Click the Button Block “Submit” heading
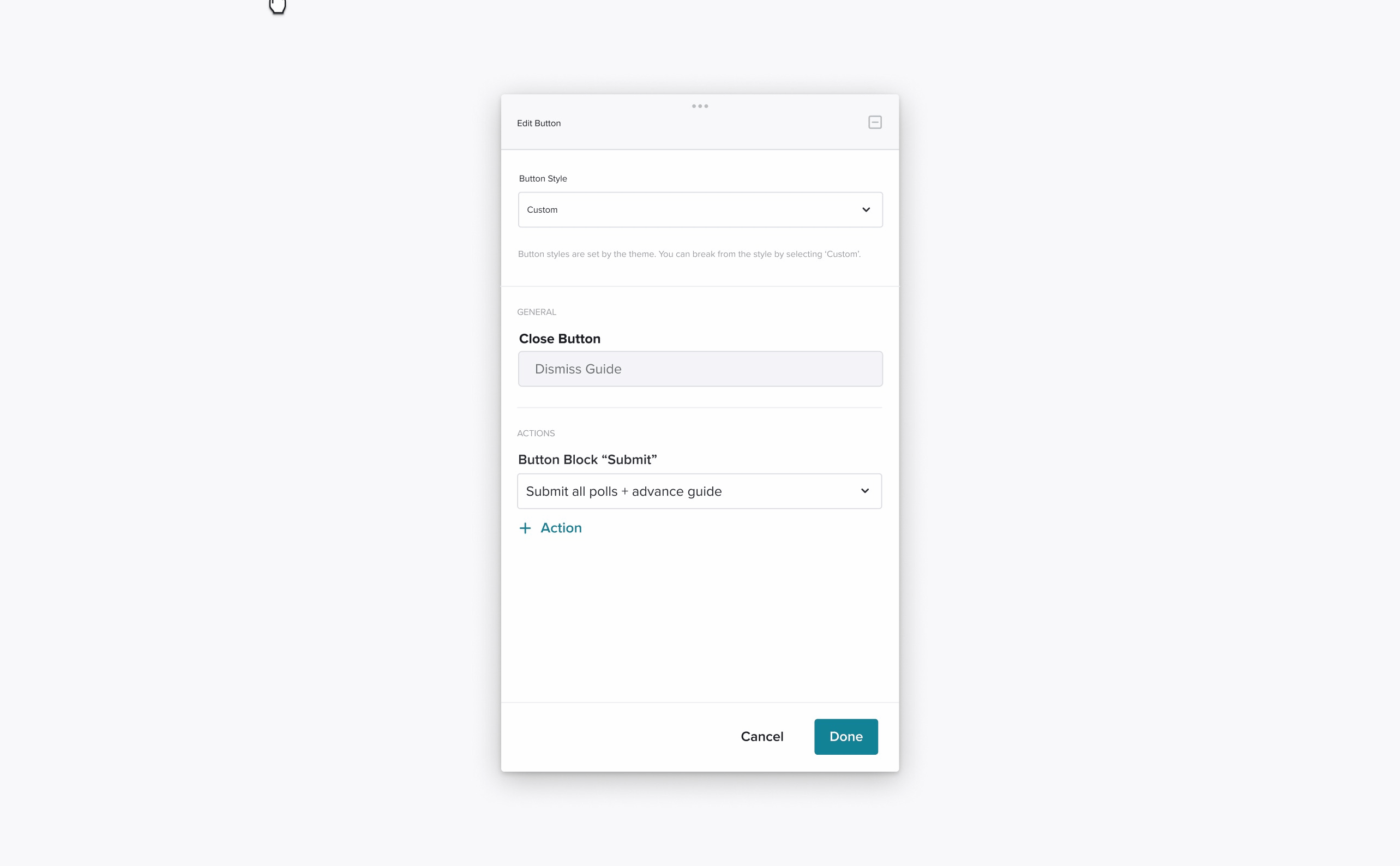The height and width of the screenshot is (866, 1400). coord(587,459)
